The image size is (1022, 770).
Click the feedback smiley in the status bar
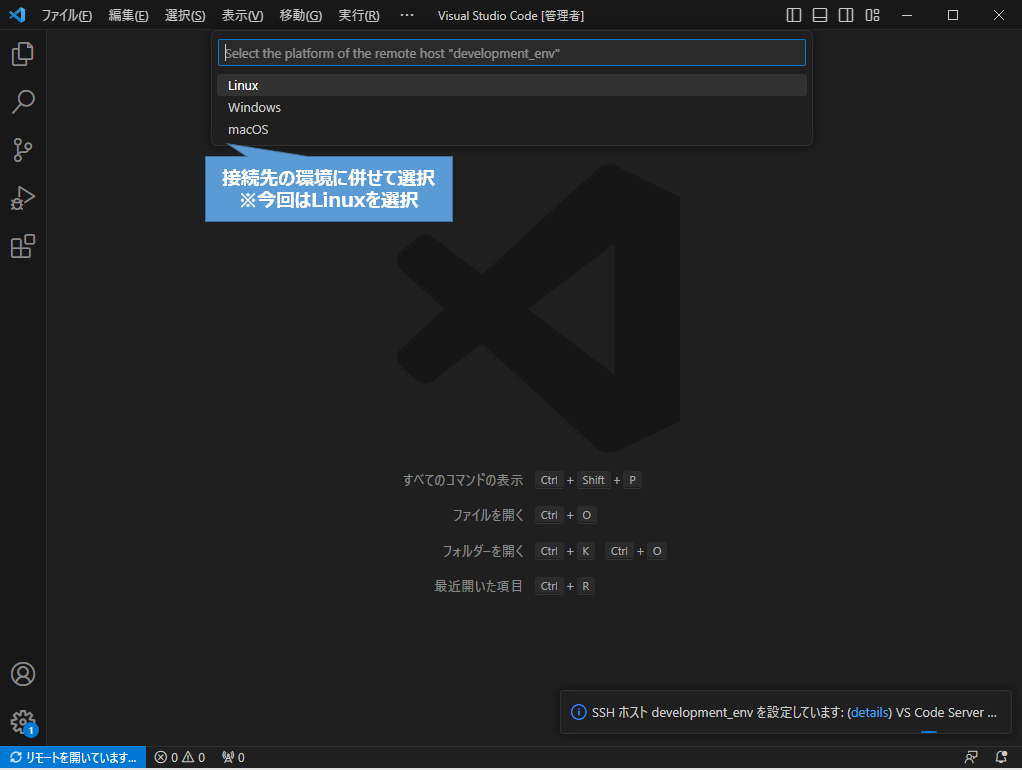coord(970,757)
